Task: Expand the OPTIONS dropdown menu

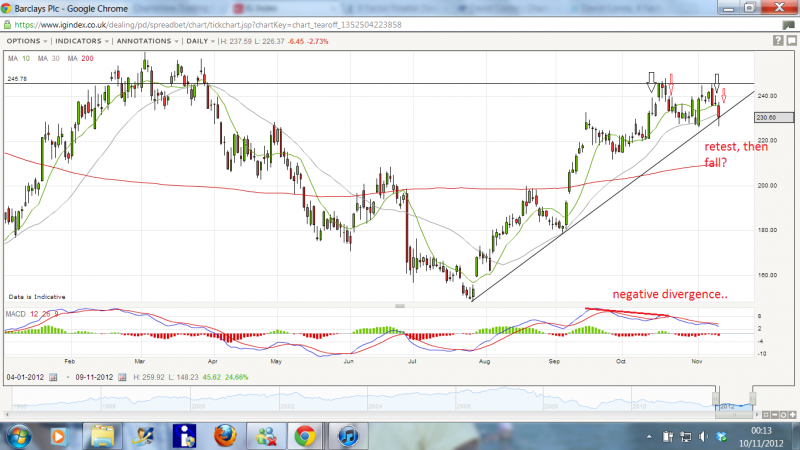Action: coord(28,41)
